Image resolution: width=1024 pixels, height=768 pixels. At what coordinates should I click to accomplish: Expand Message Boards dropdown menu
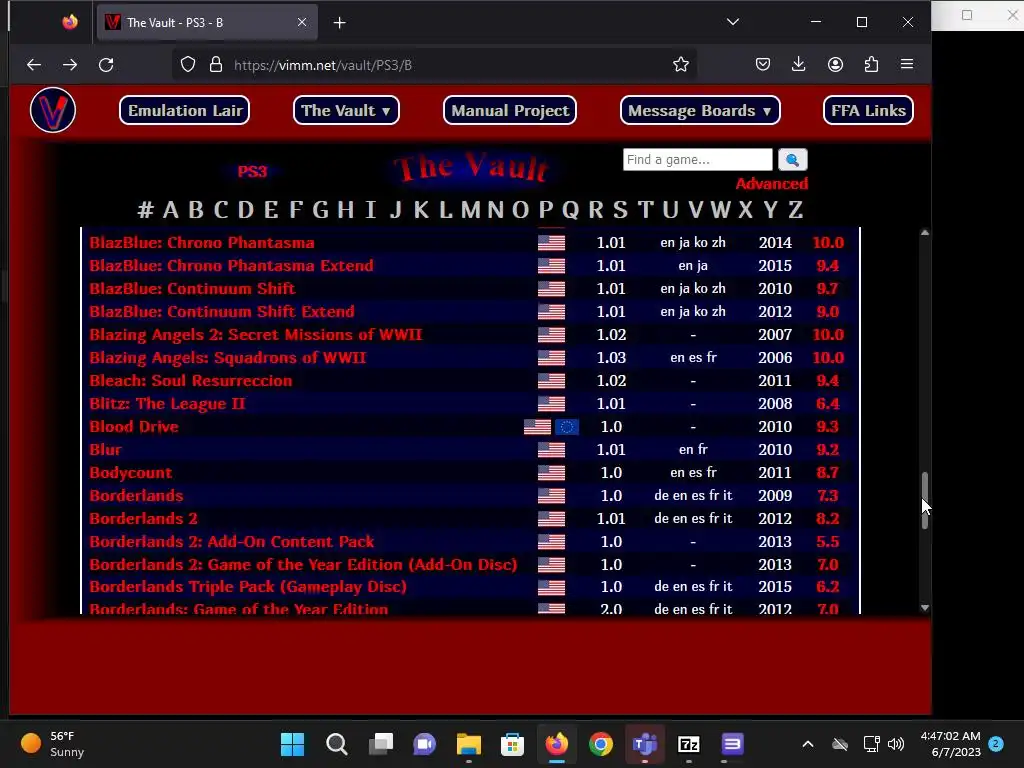[x=700, y=110]
